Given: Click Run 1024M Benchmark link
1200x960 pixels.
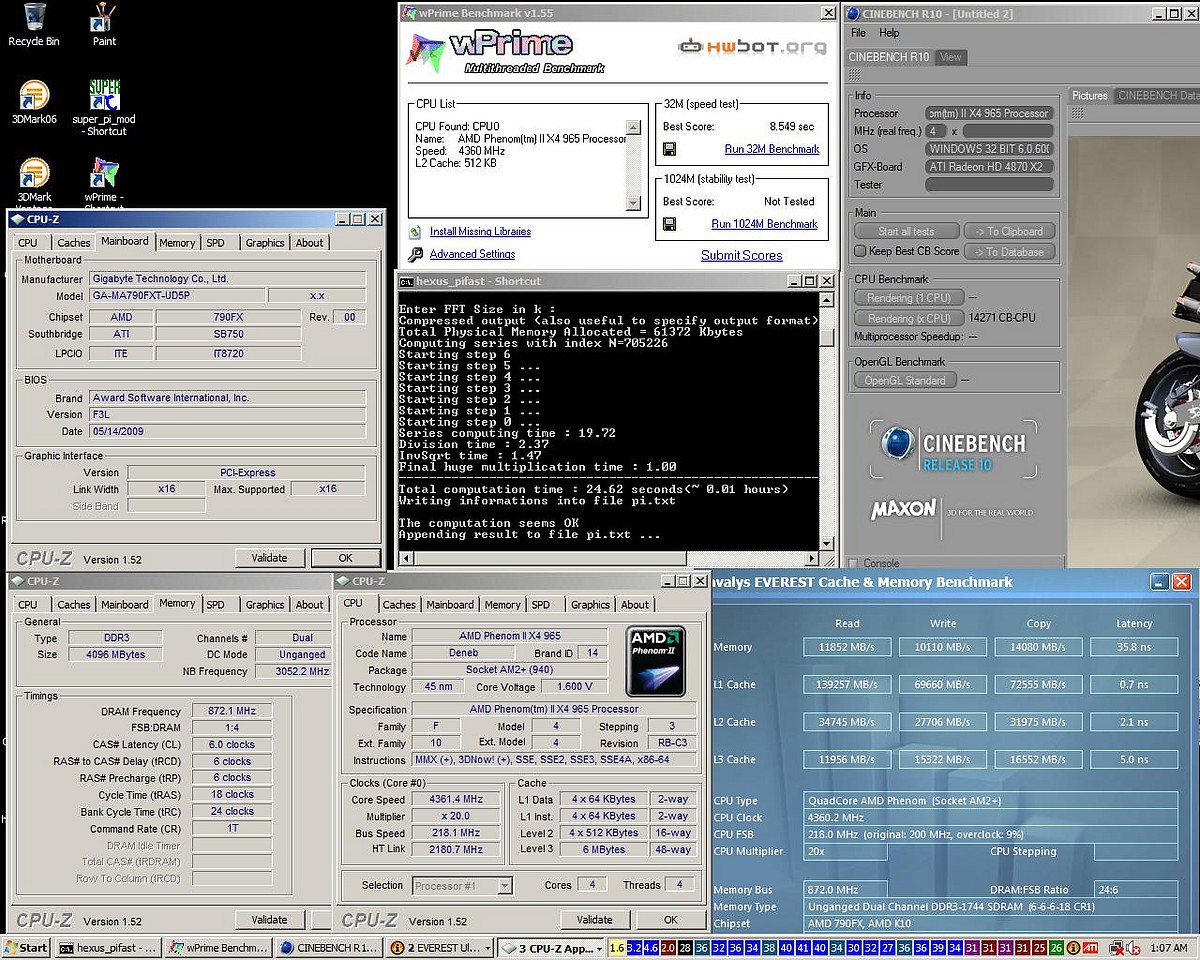Looking at the screenshot, I should [x=764, y=224].
